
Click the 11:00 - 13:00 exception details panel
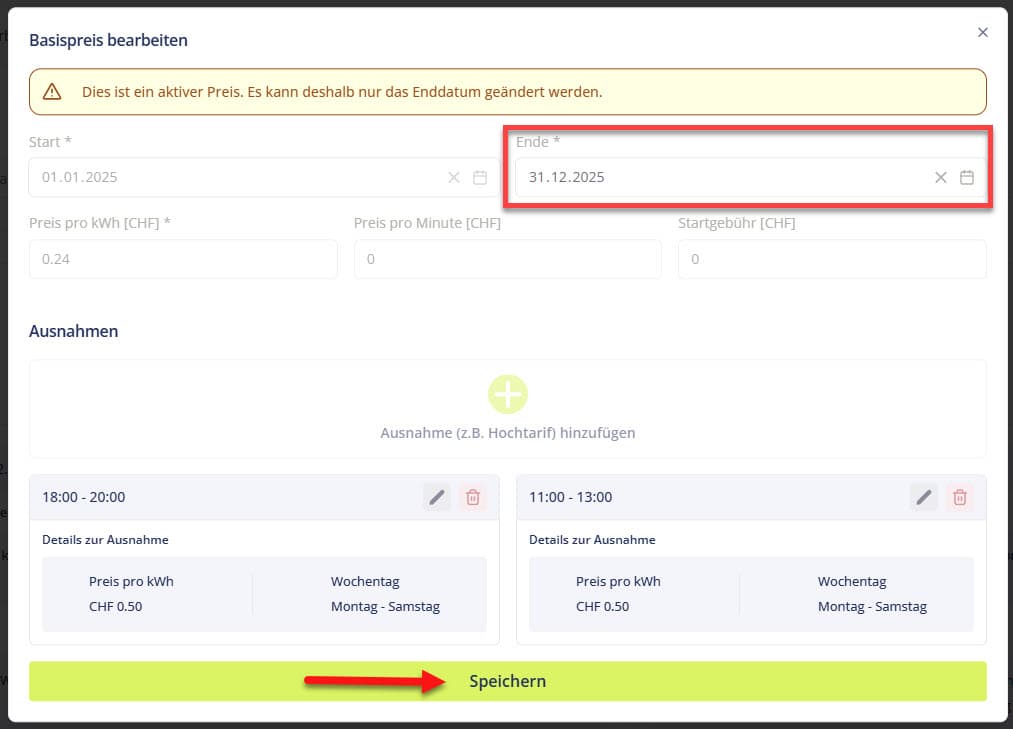click(751, 594)
